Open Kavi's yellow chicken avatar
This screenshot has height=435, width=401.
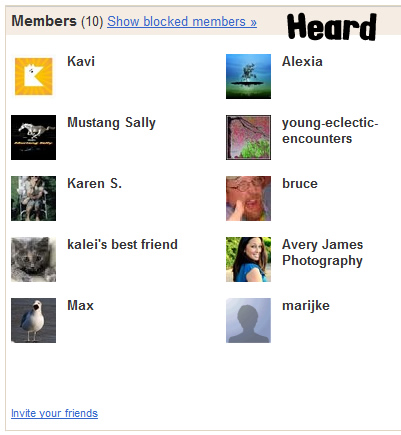[x=34, y=76]
